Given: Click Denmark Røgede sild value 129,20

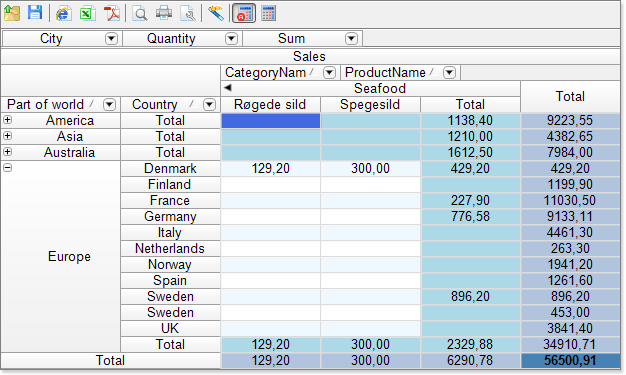Looking at the screenshot, I should (x=270, y=169).
